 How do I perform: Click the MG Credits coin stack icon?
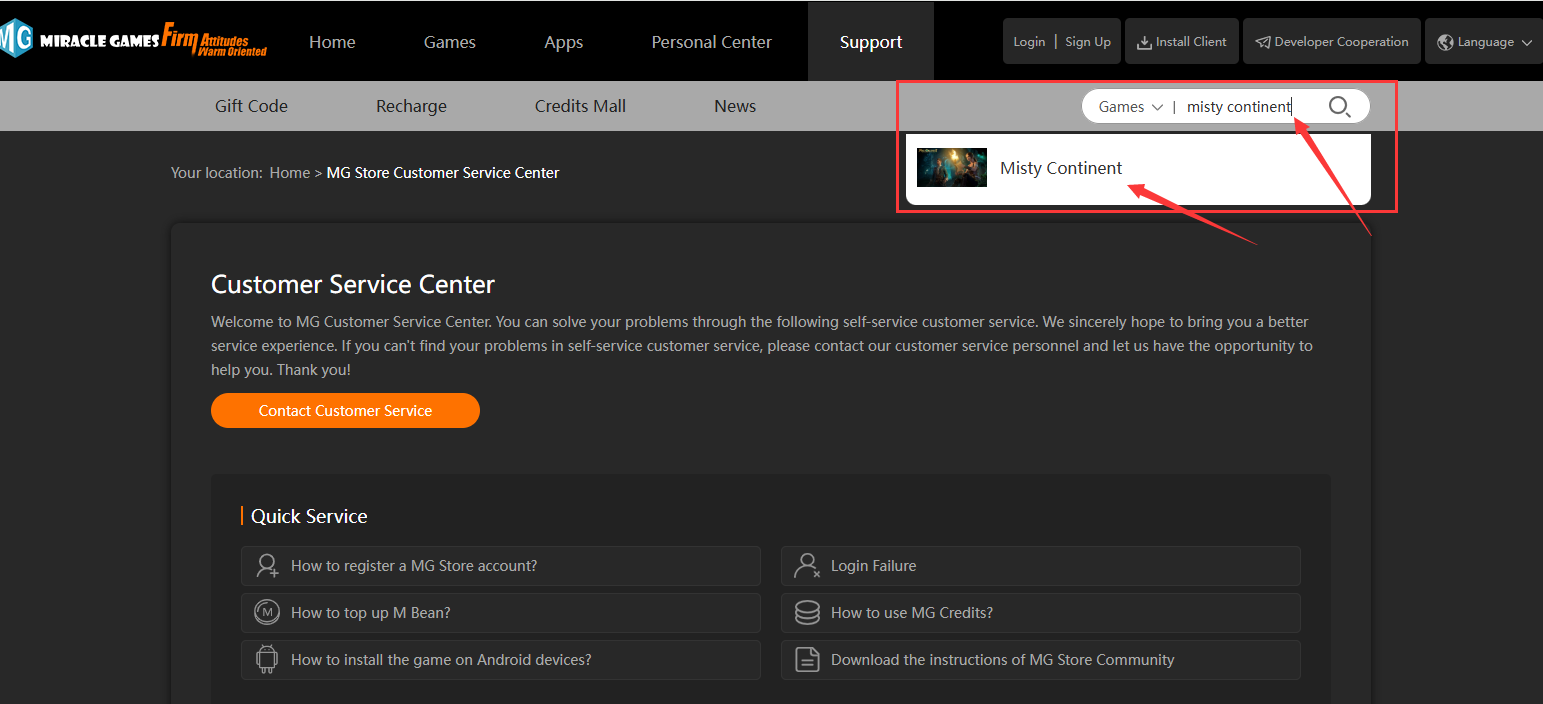(x=807, y=613)
